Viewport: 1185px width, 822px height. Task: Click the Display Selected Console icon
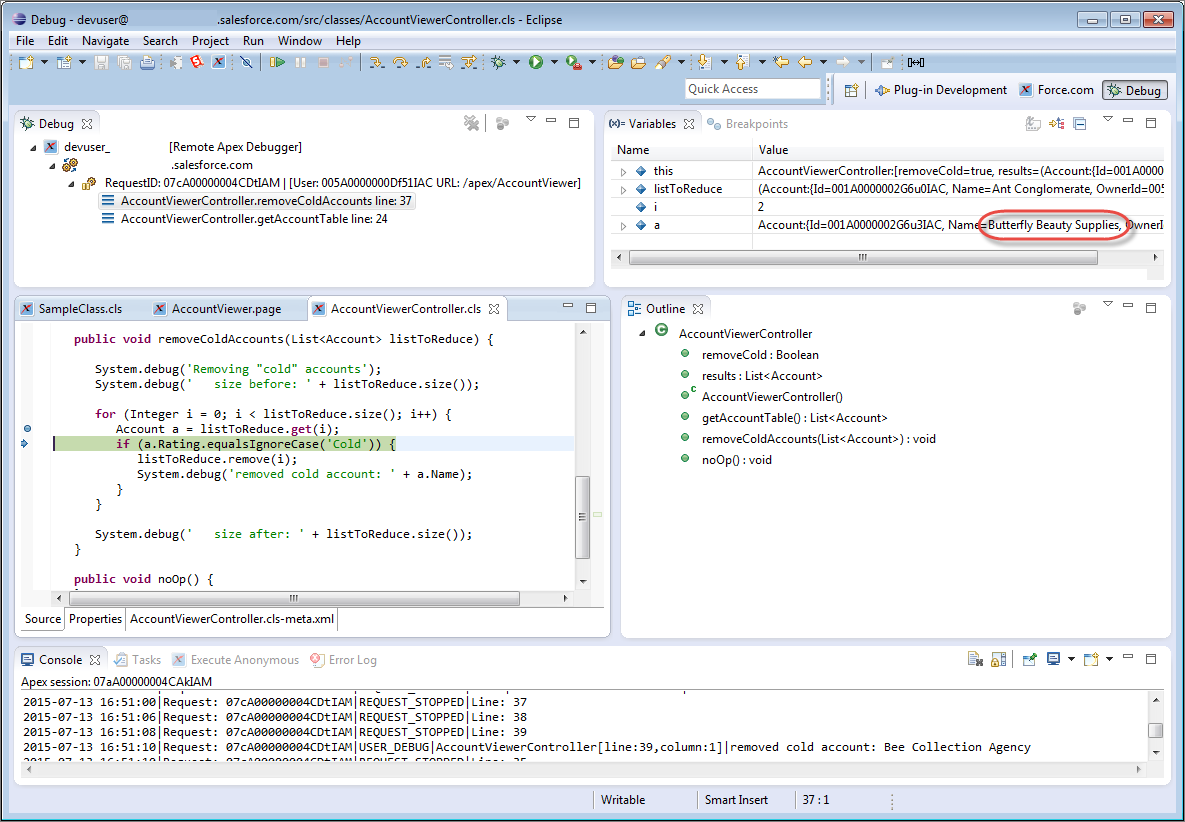tap(1054, 660)
